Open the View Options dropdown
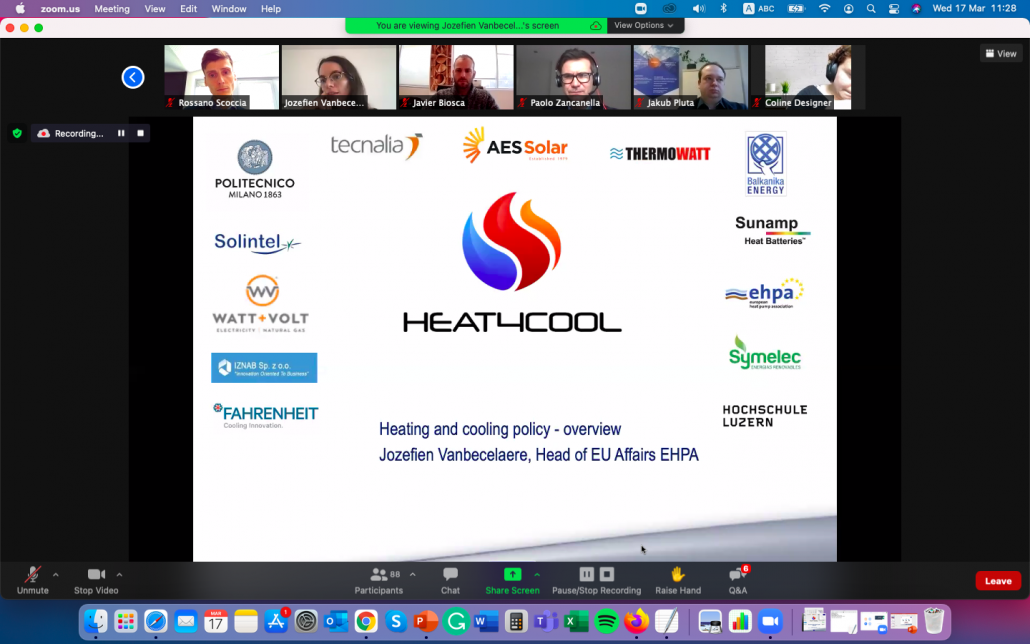The width and height of the screenshot is (1030, 644). click(x=644, y=26)
